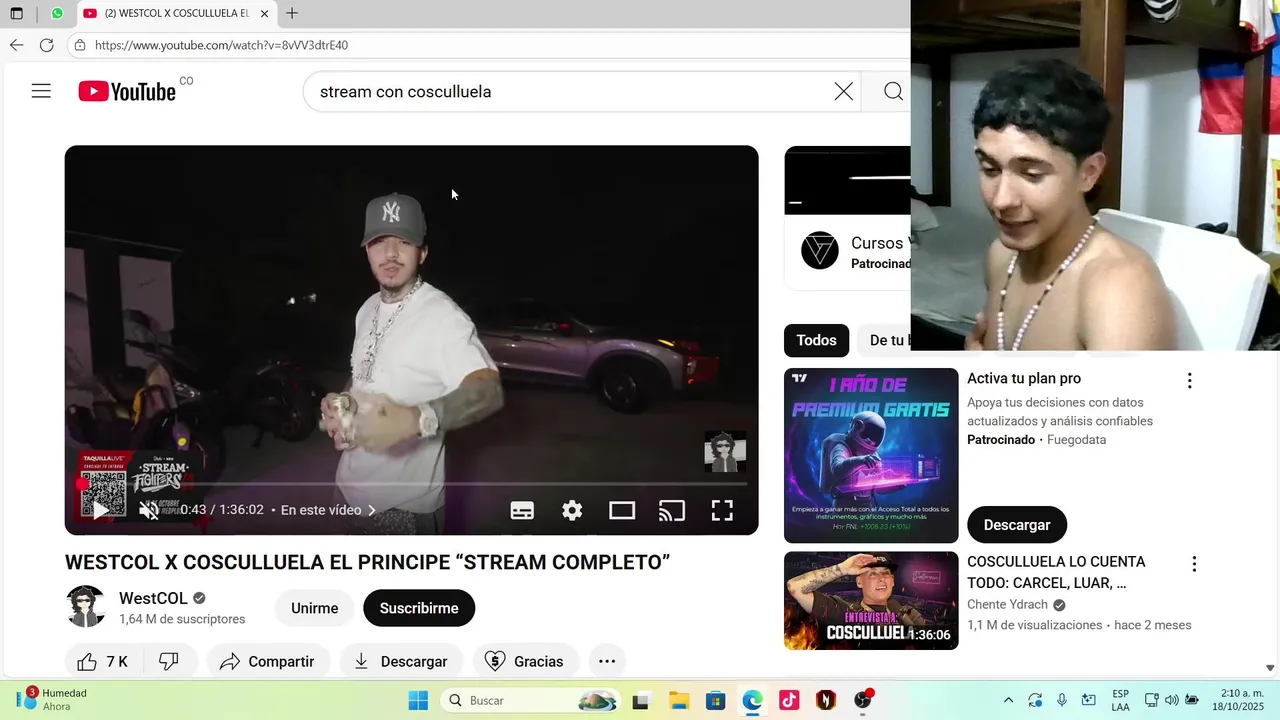This screenshot has height=720, width=1280.
Task: Enter fullscreen mode
Action: coord(722,510)
